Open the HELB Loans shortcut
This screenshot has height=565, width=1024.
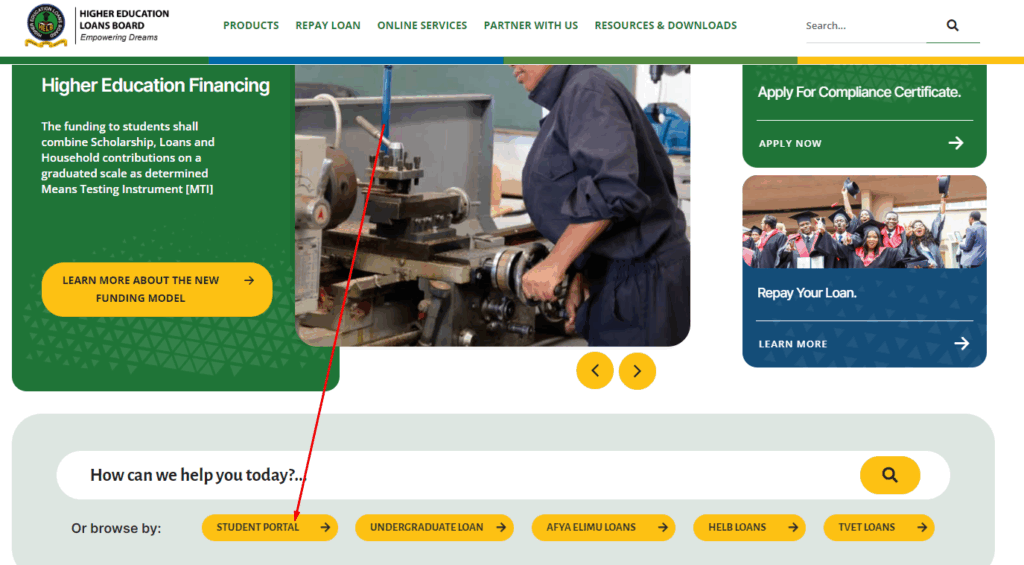tap(748, 527)
